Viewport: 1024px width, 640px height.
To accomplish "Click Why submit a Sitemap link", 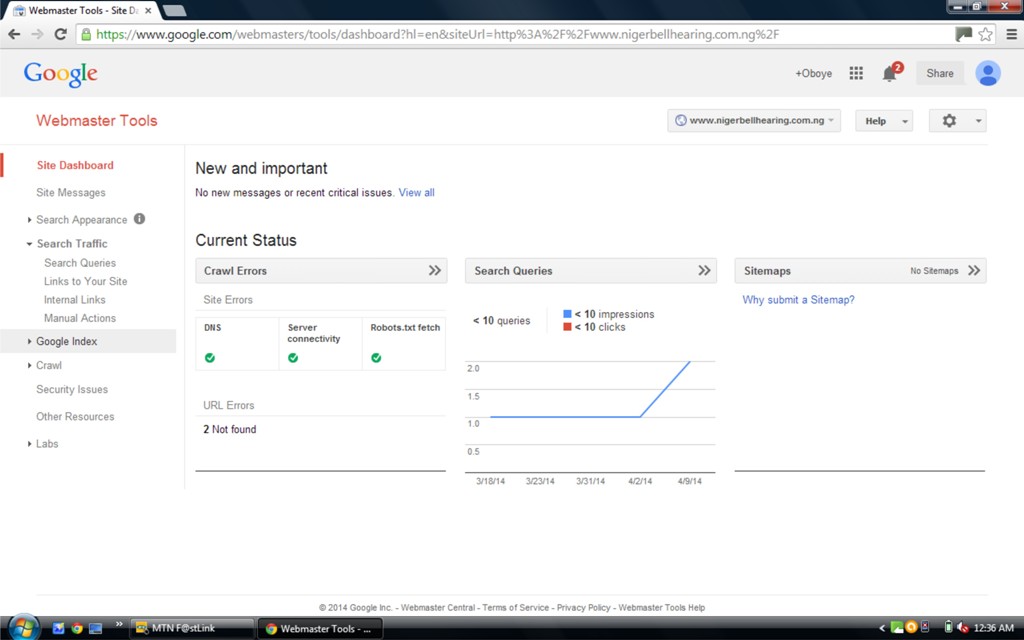I will [x=798, y=300].
